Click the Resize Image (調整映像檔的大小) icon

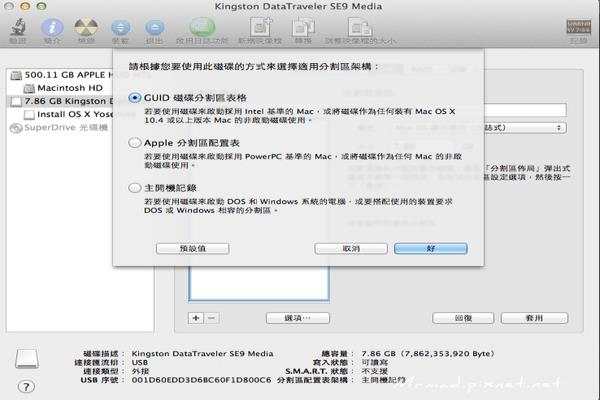pyautogui.click(x=360, y=27)
